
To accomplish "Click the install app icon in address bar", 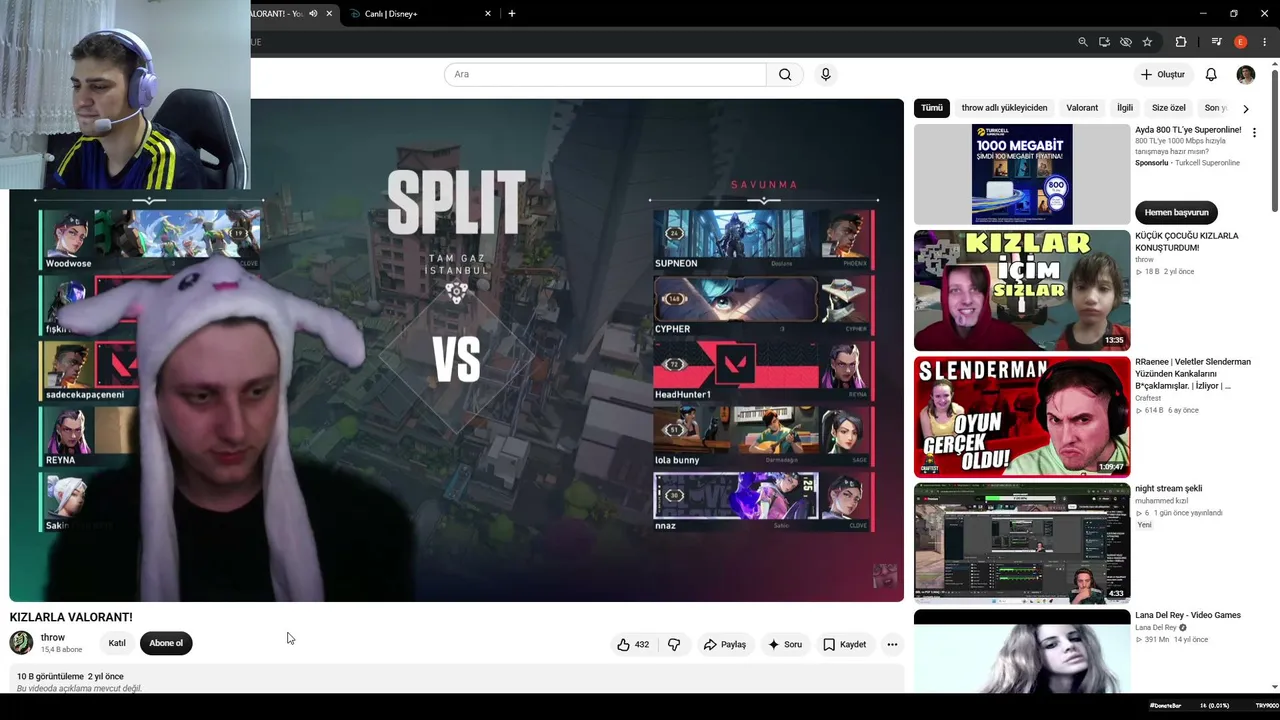I will [x=1104, y=42].
